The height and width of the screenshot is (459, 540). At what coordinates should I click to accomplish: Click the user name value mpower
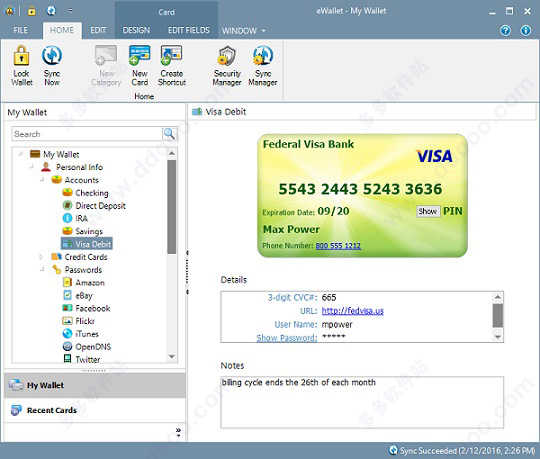click(x=337, y=324)
